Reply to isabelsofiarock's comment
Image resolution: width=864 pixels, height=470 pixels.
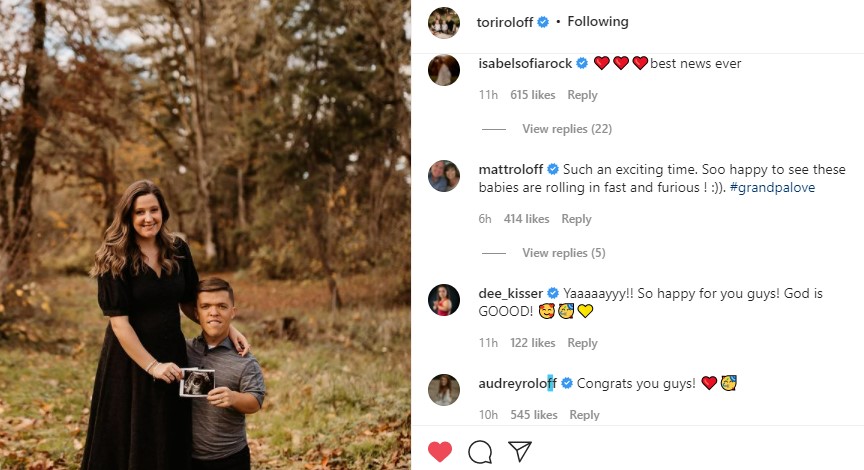[582, 95]
